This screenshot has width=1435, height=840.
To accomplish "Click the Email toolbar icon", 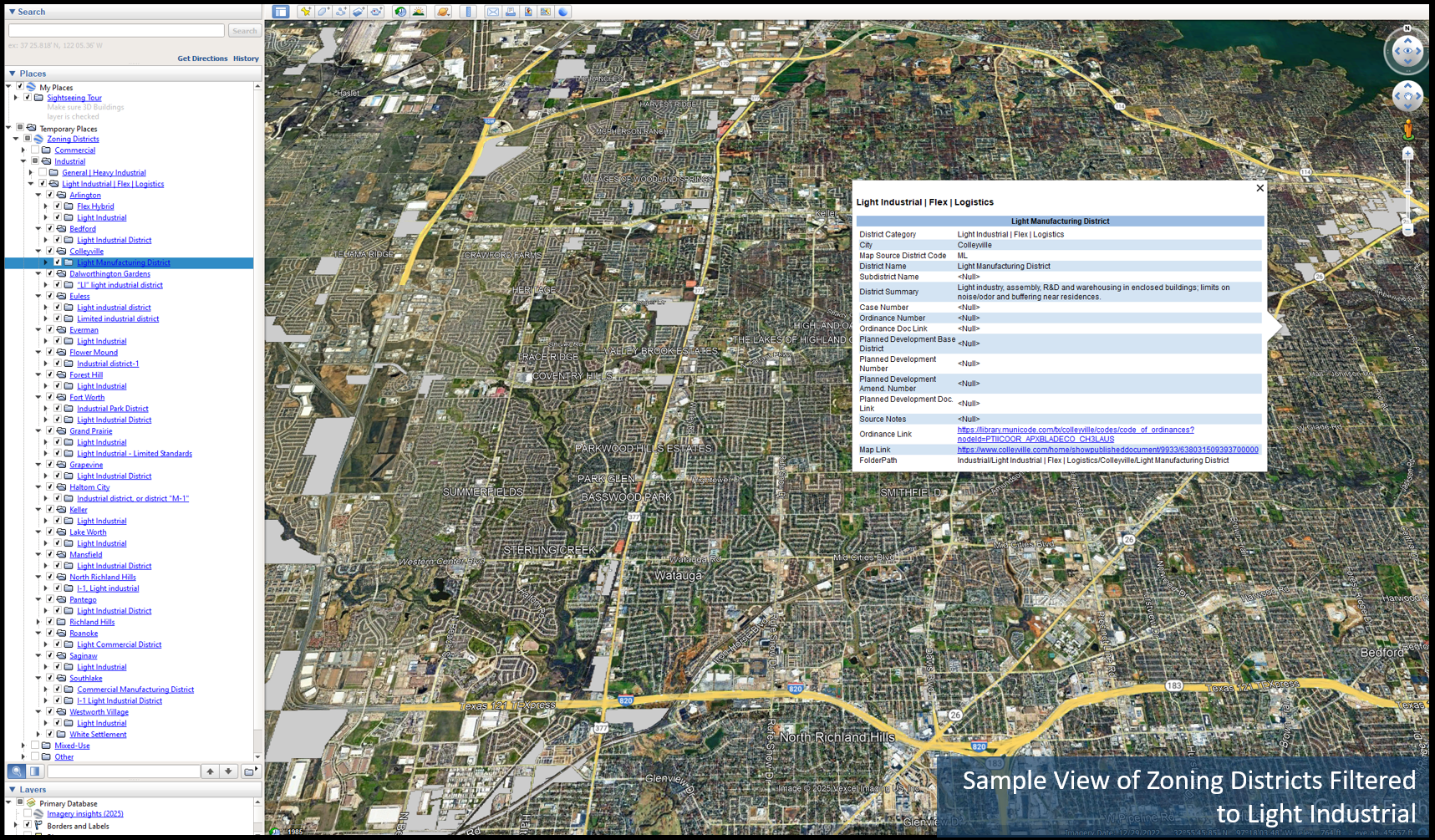I will (x=493, y=11).
